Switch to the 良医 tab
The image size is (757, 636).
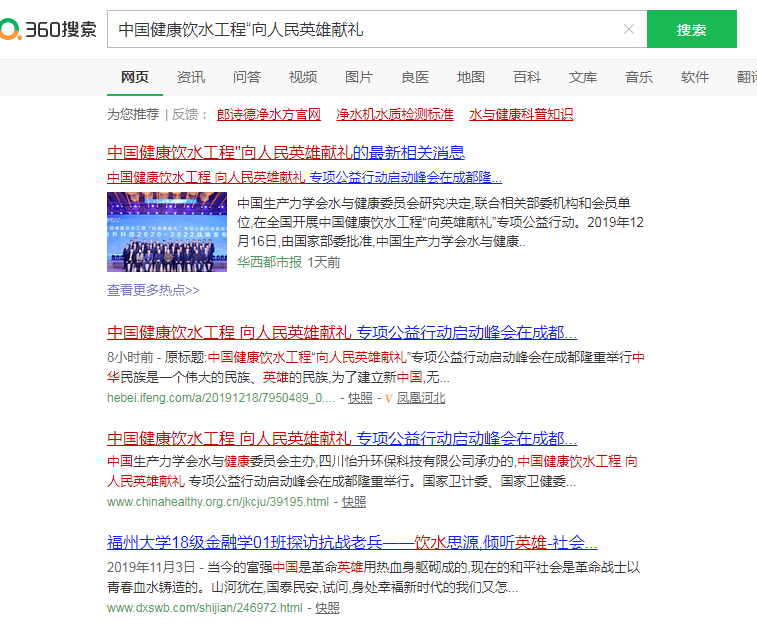click(x=415, y=78)
